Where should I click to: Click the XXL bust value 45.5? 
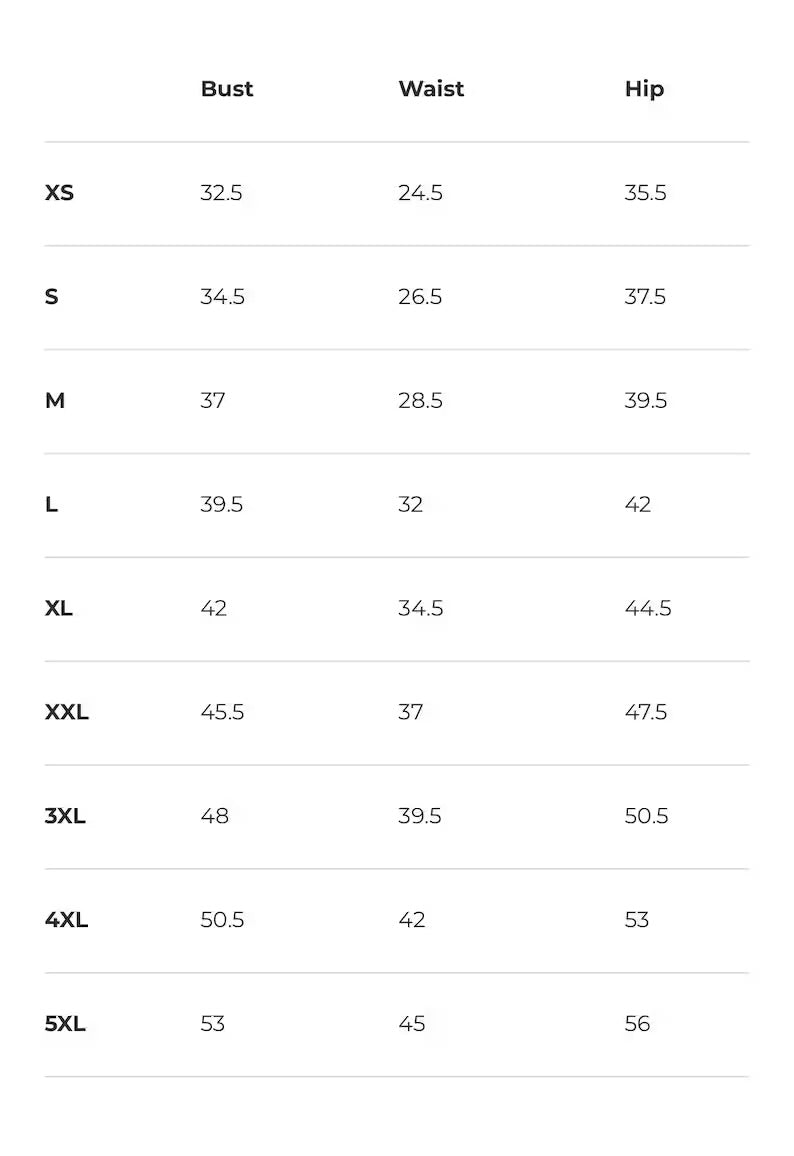pyautogui.click(x=222, y=713)
